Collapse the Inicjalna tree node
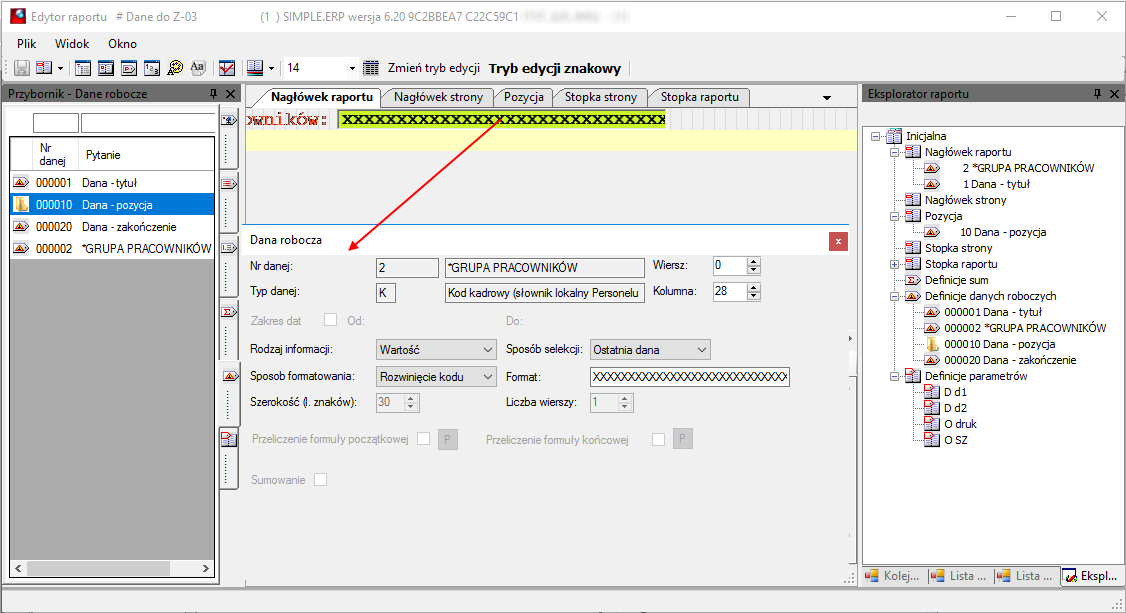 pos(875,136)
